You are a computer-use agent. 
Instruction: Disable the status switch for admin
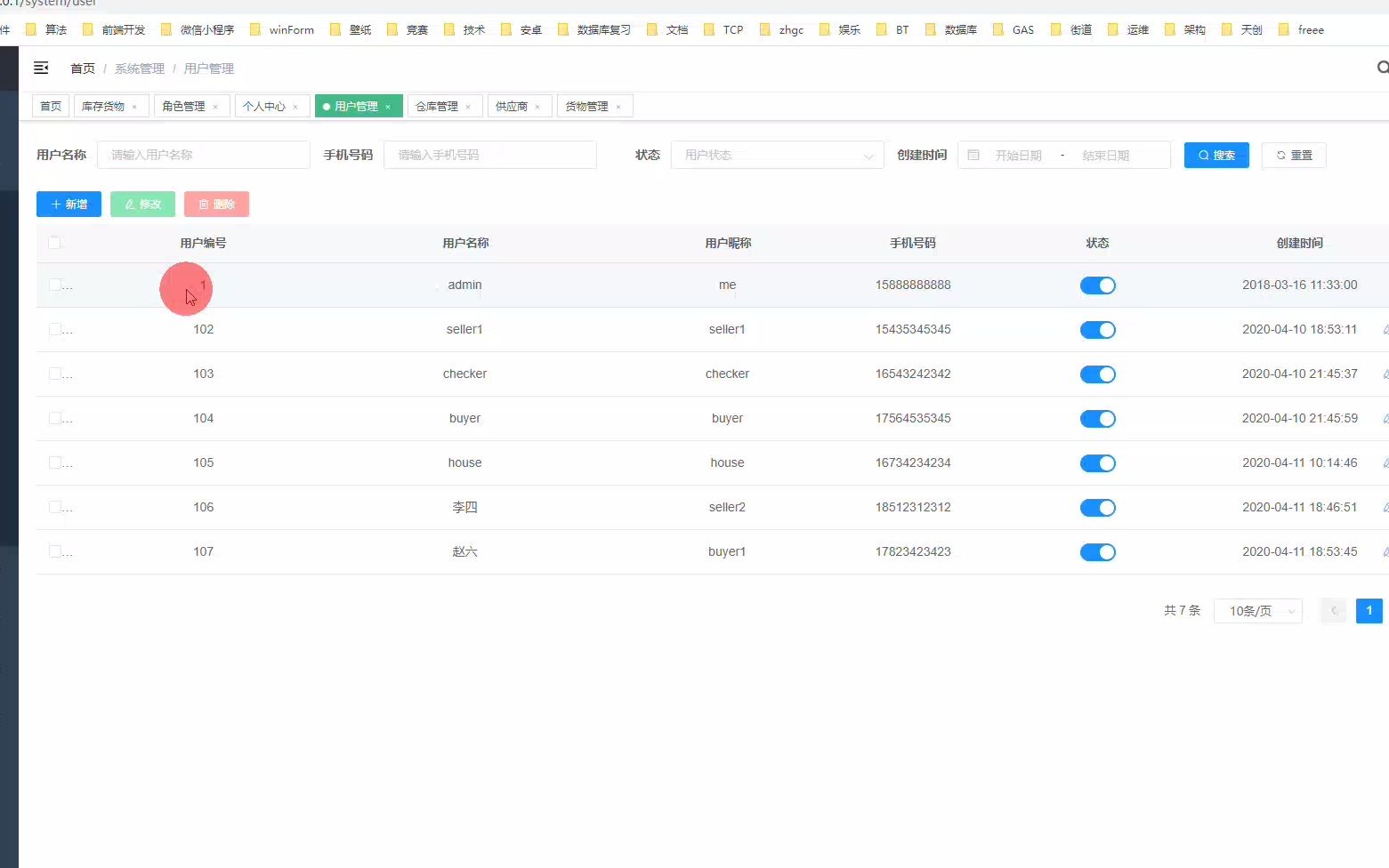[1097, 285]
